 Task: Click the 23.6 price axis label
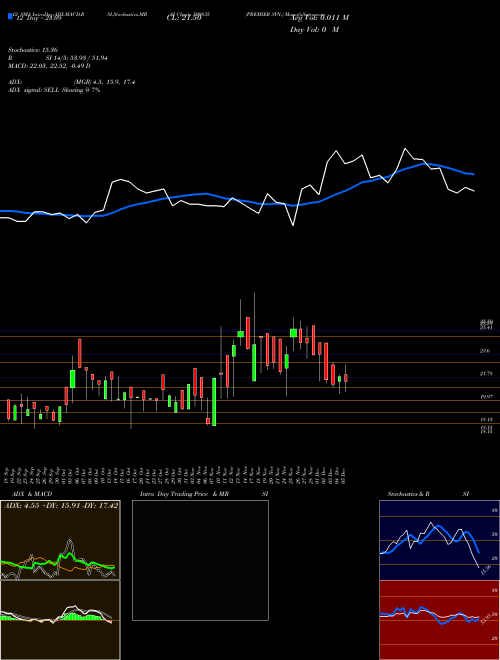pos(484,351)
